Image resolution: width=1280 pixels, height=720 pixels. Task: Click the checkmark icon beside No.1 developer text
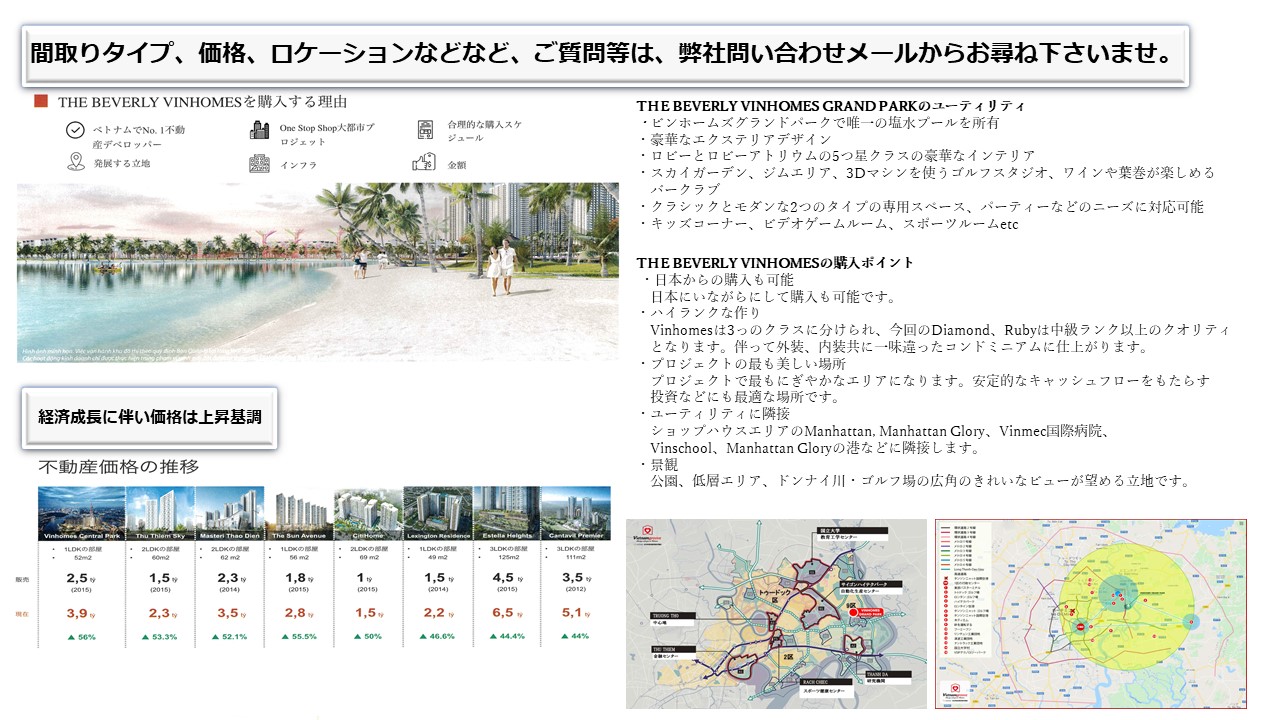[x=74, y=131]
